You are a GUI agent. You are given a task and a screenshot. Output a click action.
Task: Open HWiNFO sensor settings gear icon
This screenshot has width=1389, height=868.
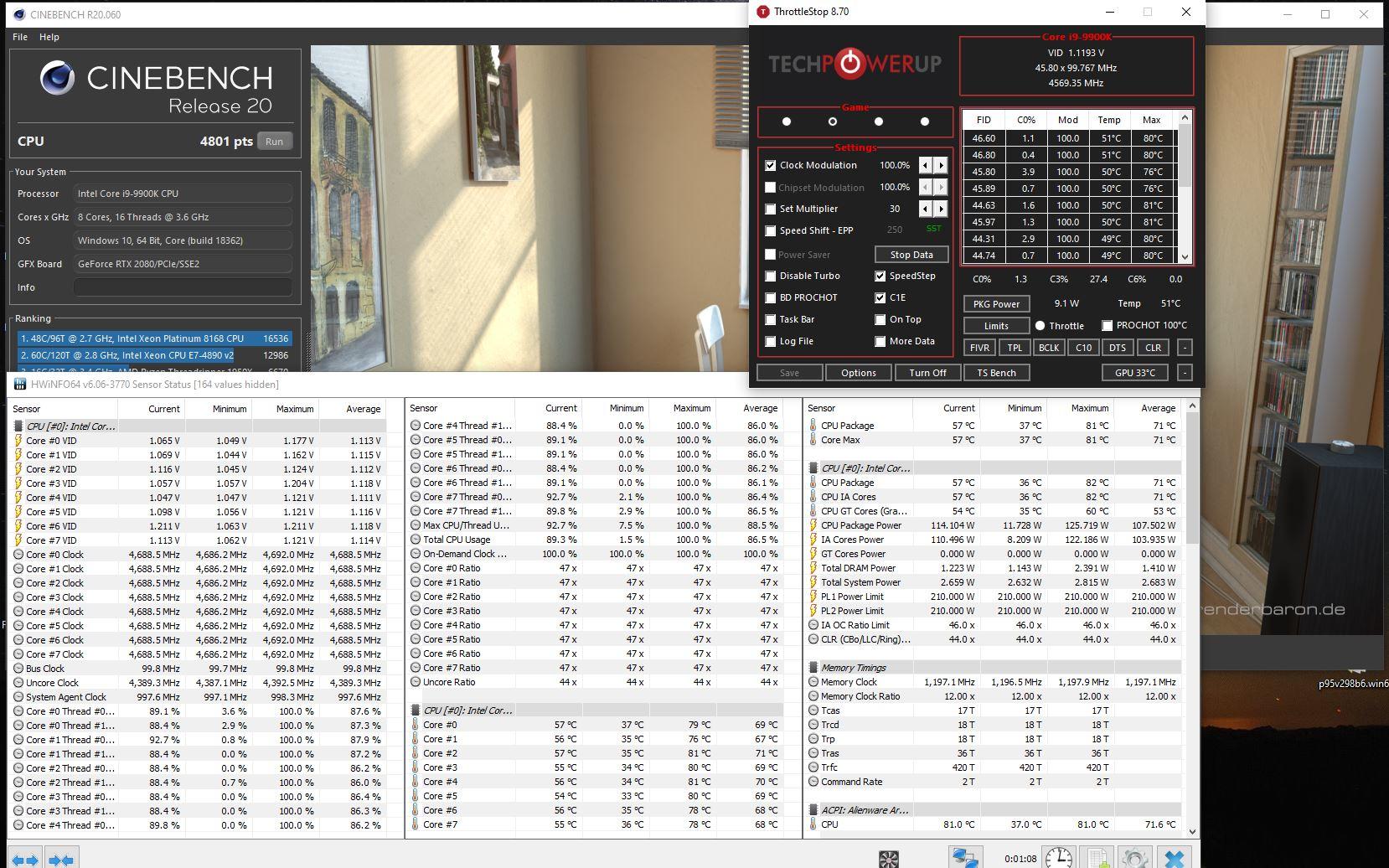(x=1135, y=857)
